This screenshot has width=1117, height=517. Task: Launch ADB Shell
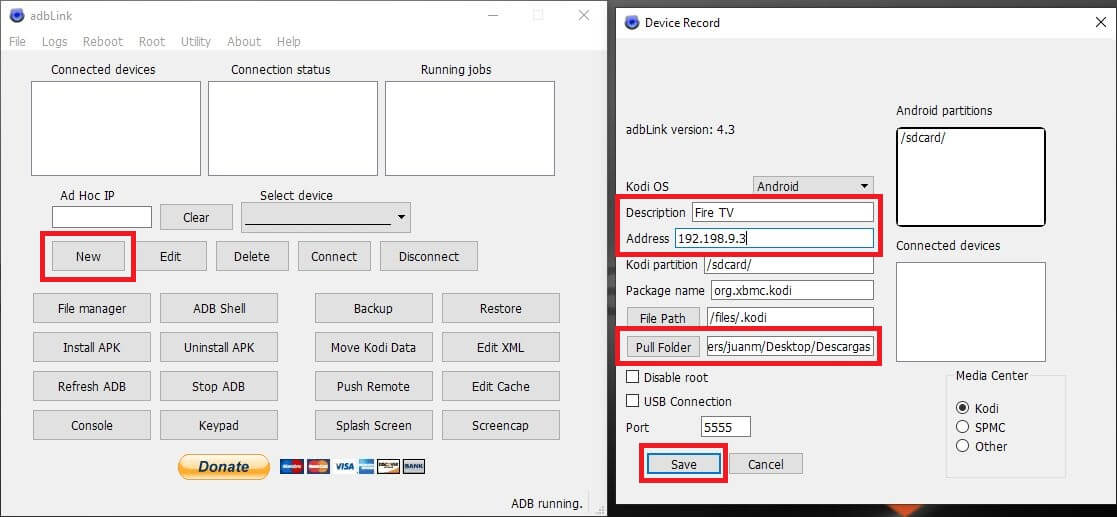click(219, 308)
